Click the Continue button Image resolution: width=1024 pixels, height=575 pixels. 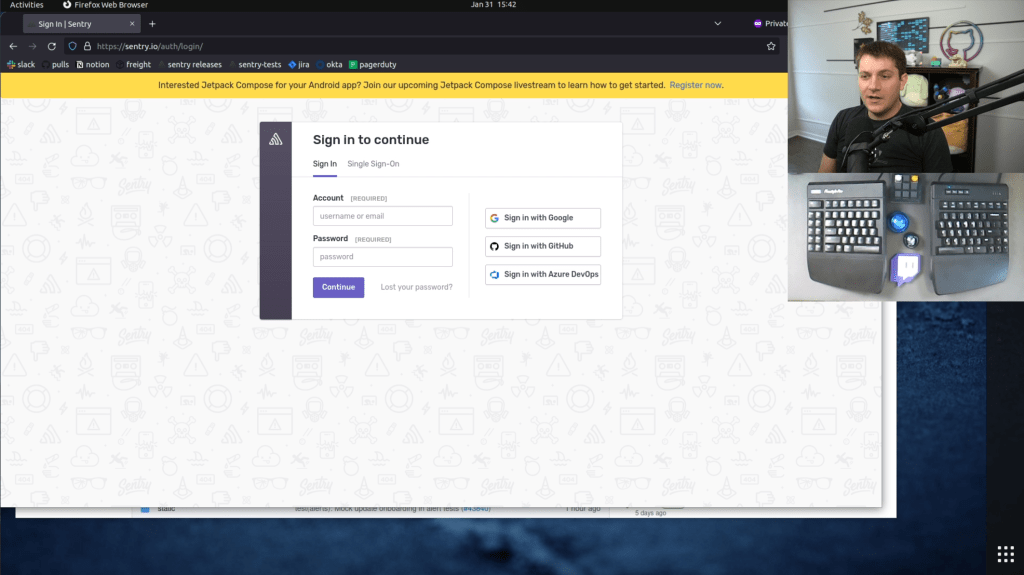(x=338, y=288)
